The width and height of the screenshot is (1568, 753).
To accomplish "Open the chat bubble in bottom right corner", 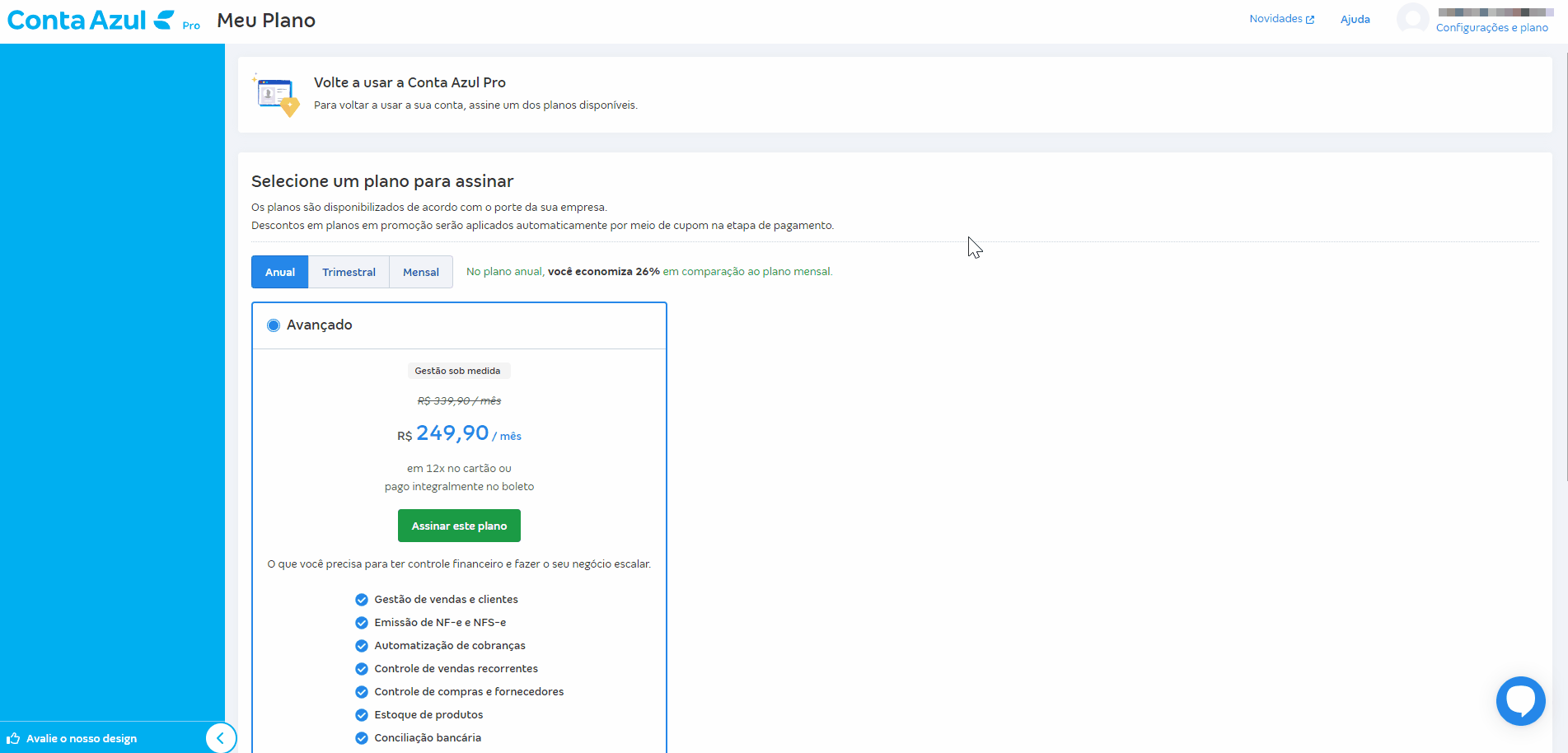I will point(1520,700).
